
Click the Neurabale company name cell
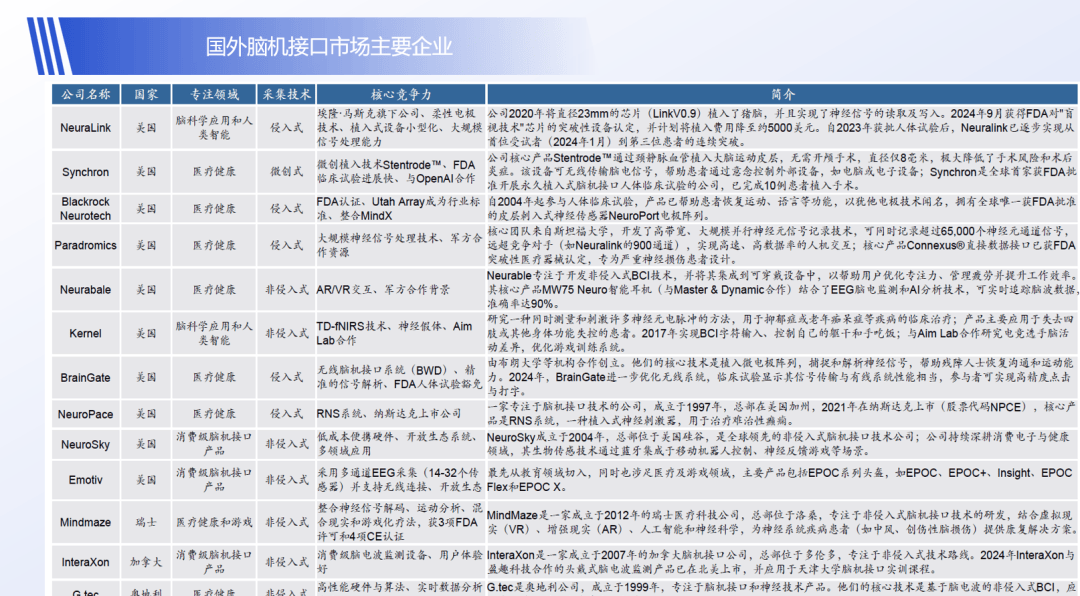point(85,289)
